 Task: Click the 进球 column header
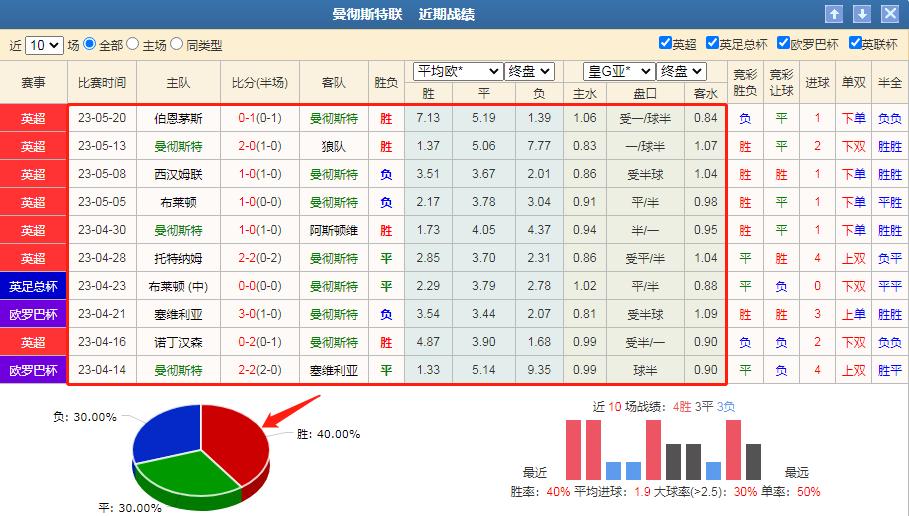pyautogui.click(x=817, y=83)
